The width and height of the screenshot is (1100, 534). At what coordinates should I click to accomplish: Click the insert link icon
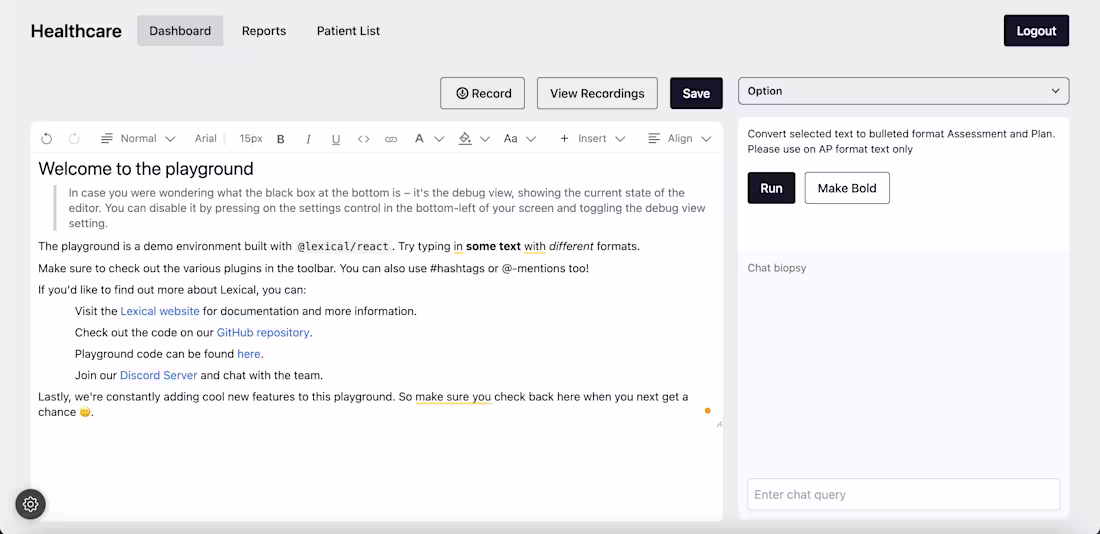tap(391, 139)
